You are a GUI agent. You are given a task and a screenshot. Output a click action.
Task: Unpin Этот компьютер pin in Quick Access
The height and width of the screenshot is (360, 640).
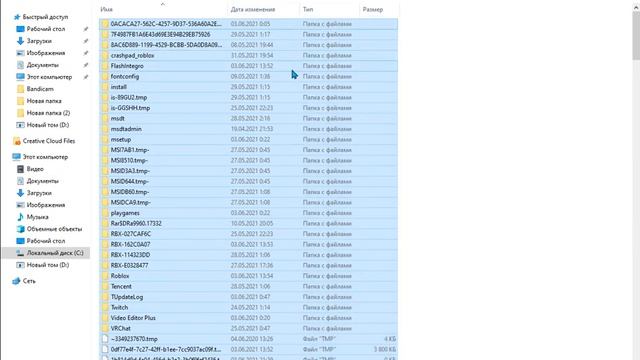point(86,77)
